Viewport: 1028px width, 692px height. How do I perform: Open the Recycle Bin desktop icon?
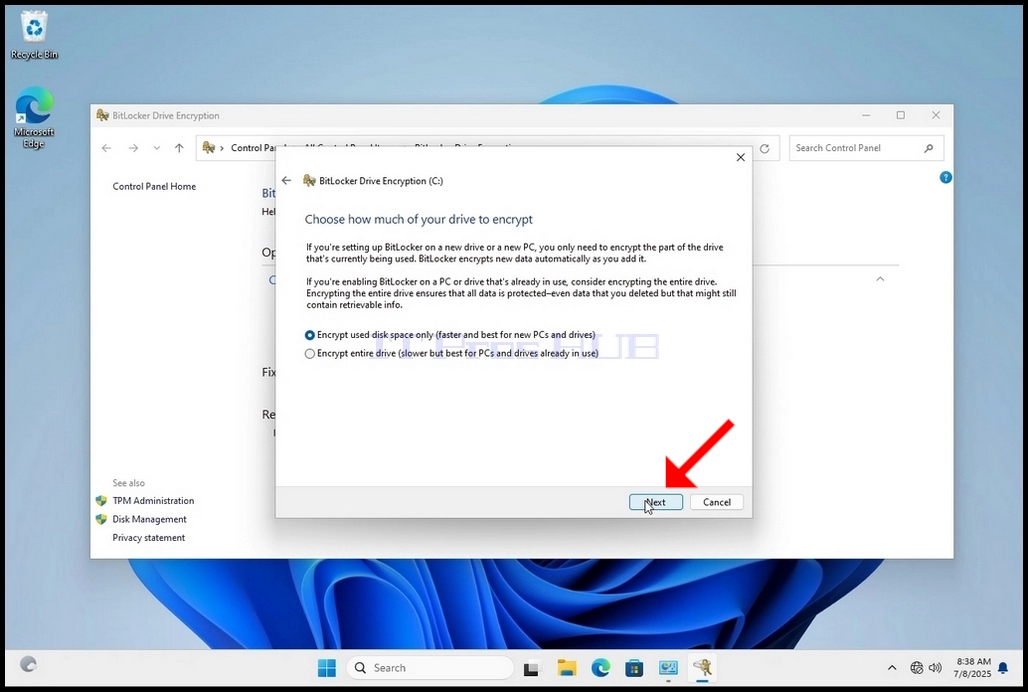click(x=34, y=35)
